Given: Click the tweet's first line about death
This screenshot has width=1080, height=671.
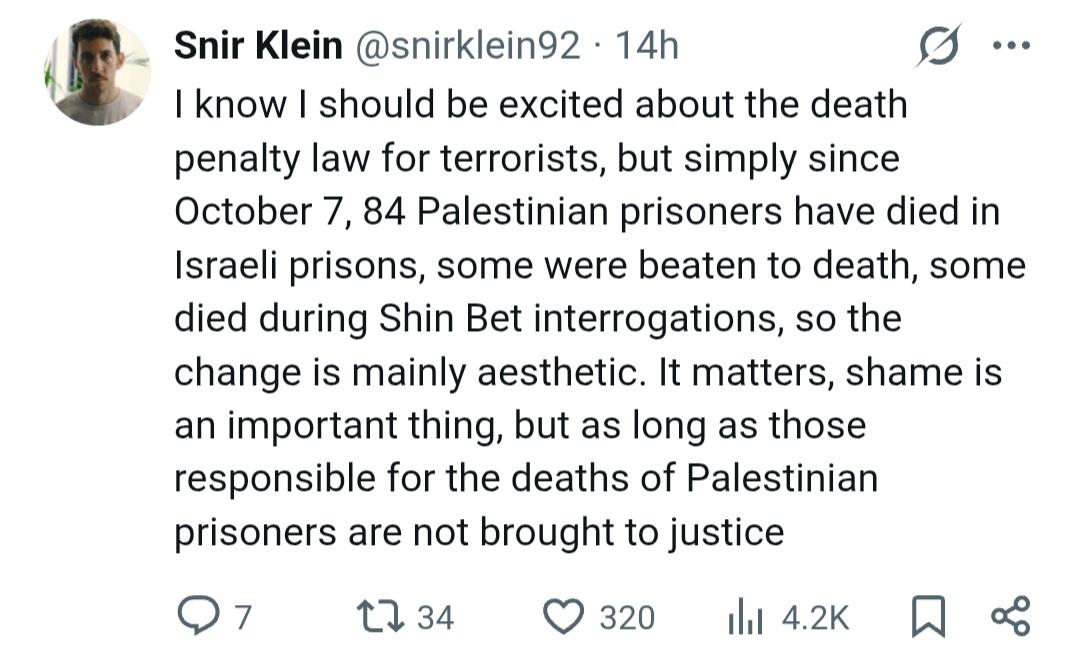Looking at the screenshot, I should point(540,105).
